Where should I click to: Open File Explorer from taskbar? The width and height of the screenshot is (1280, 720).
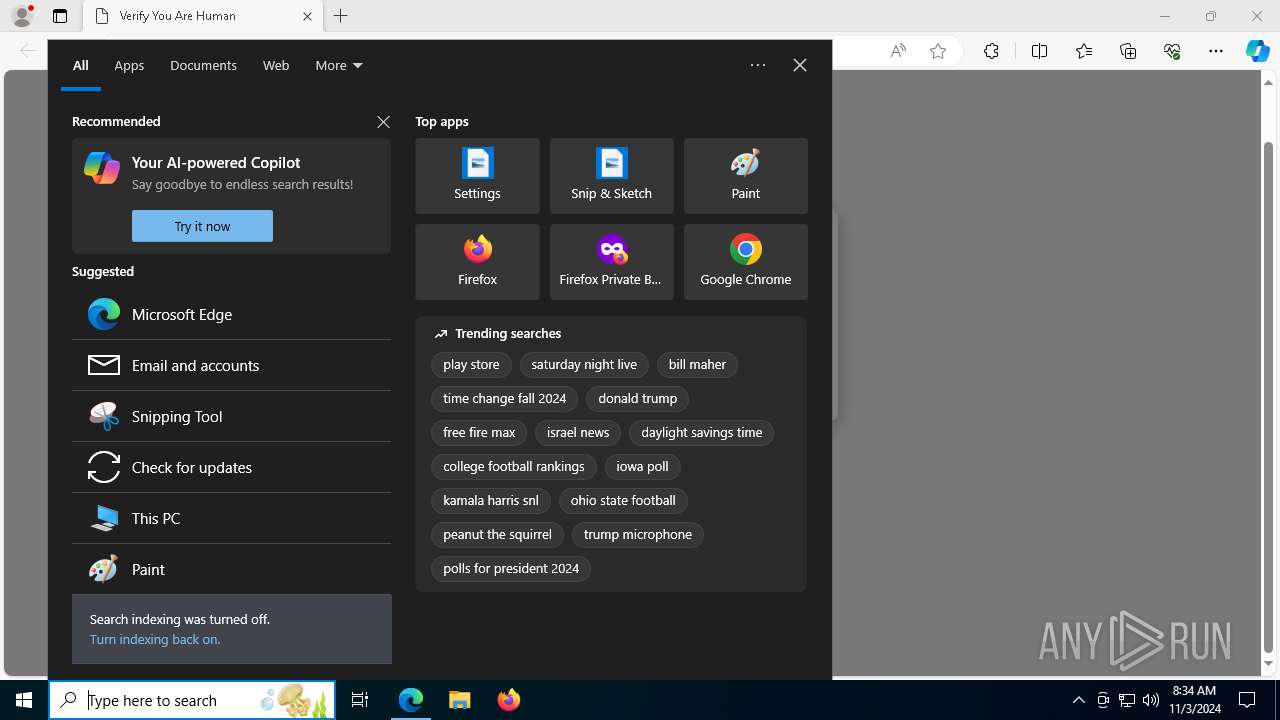pos(459,700)
